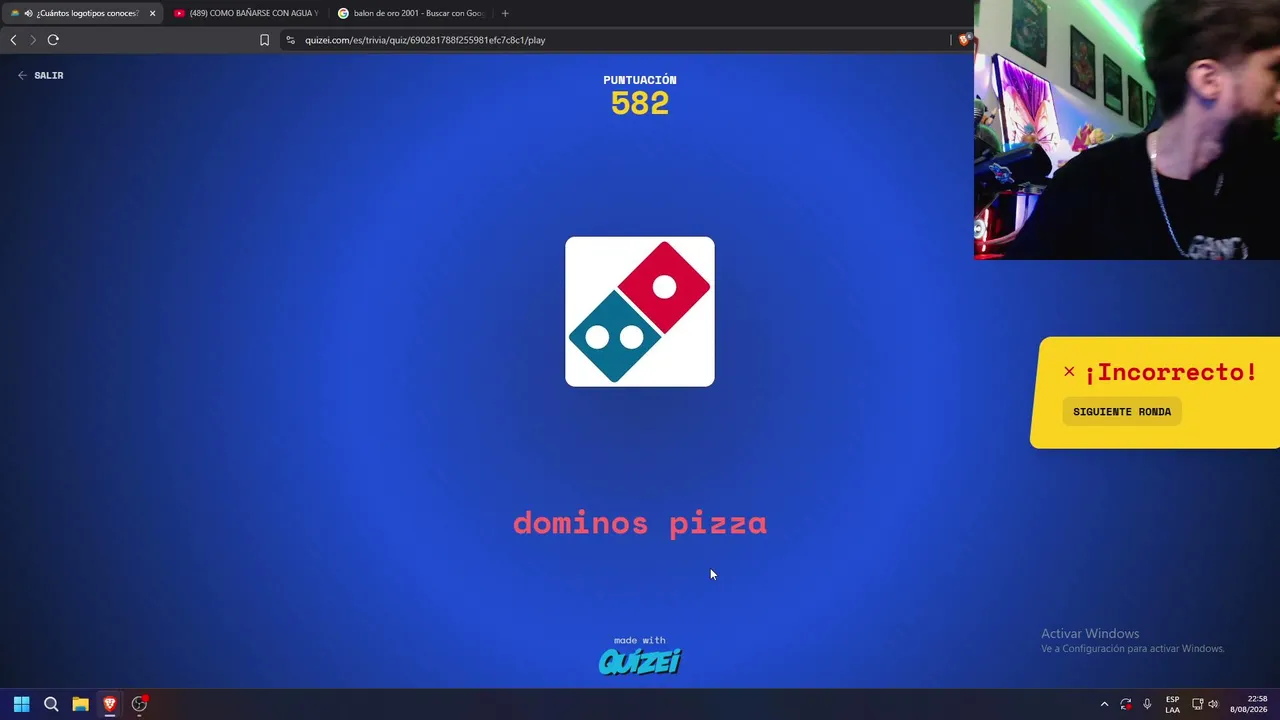This screenshot has height=720, width=1280.
Task: Close the '¿Cuántos logotipos conoces?' tab
Action: (x=152, y=13)
